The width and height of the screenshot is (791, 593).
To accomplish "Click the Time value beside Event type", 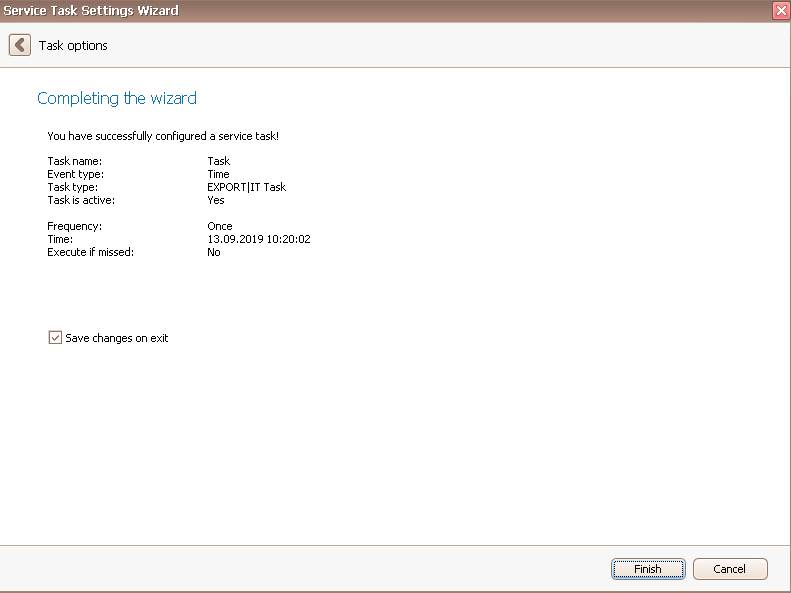I will [218, 174].
